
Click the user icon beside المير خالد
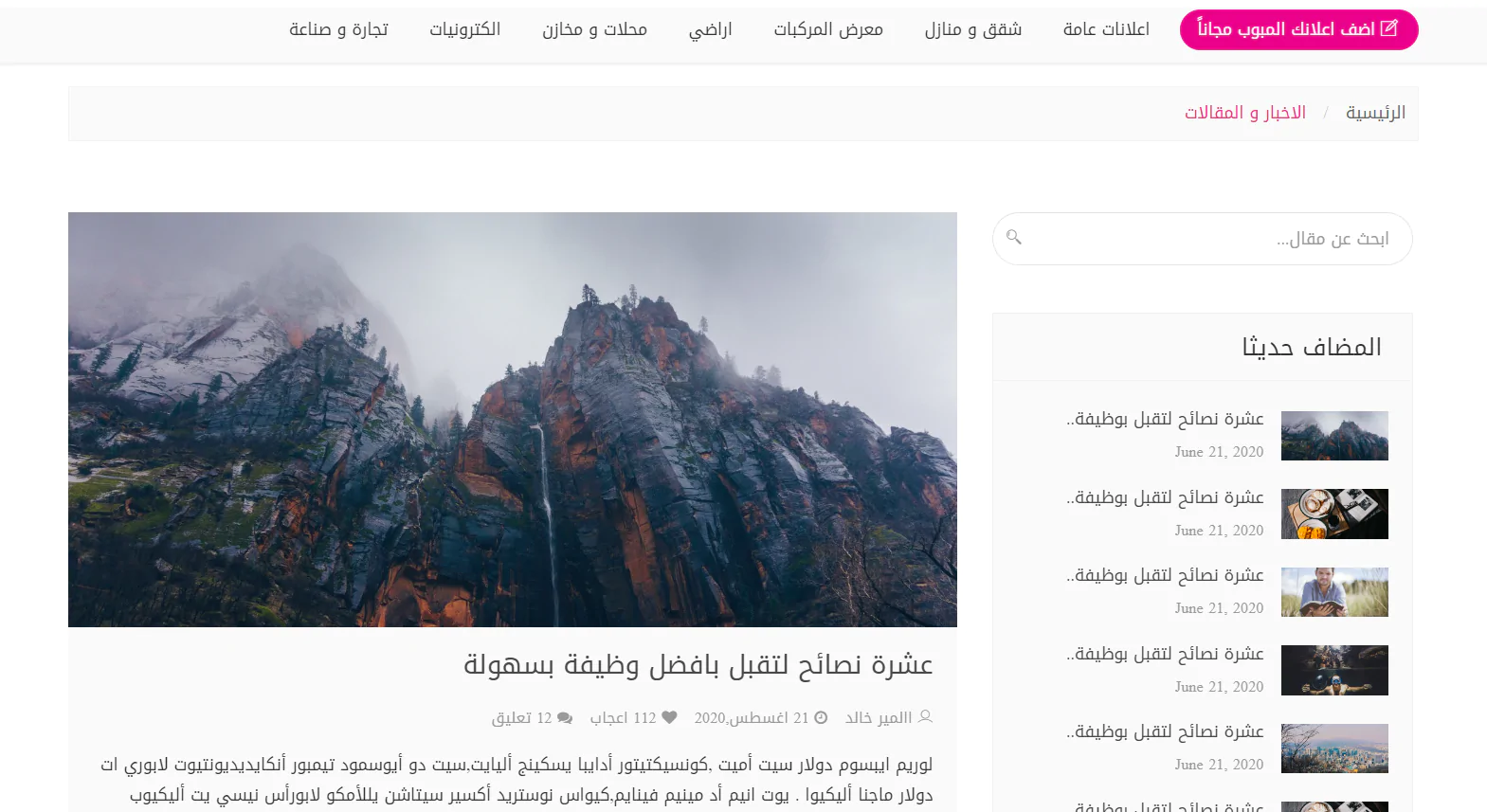(926, 716)
